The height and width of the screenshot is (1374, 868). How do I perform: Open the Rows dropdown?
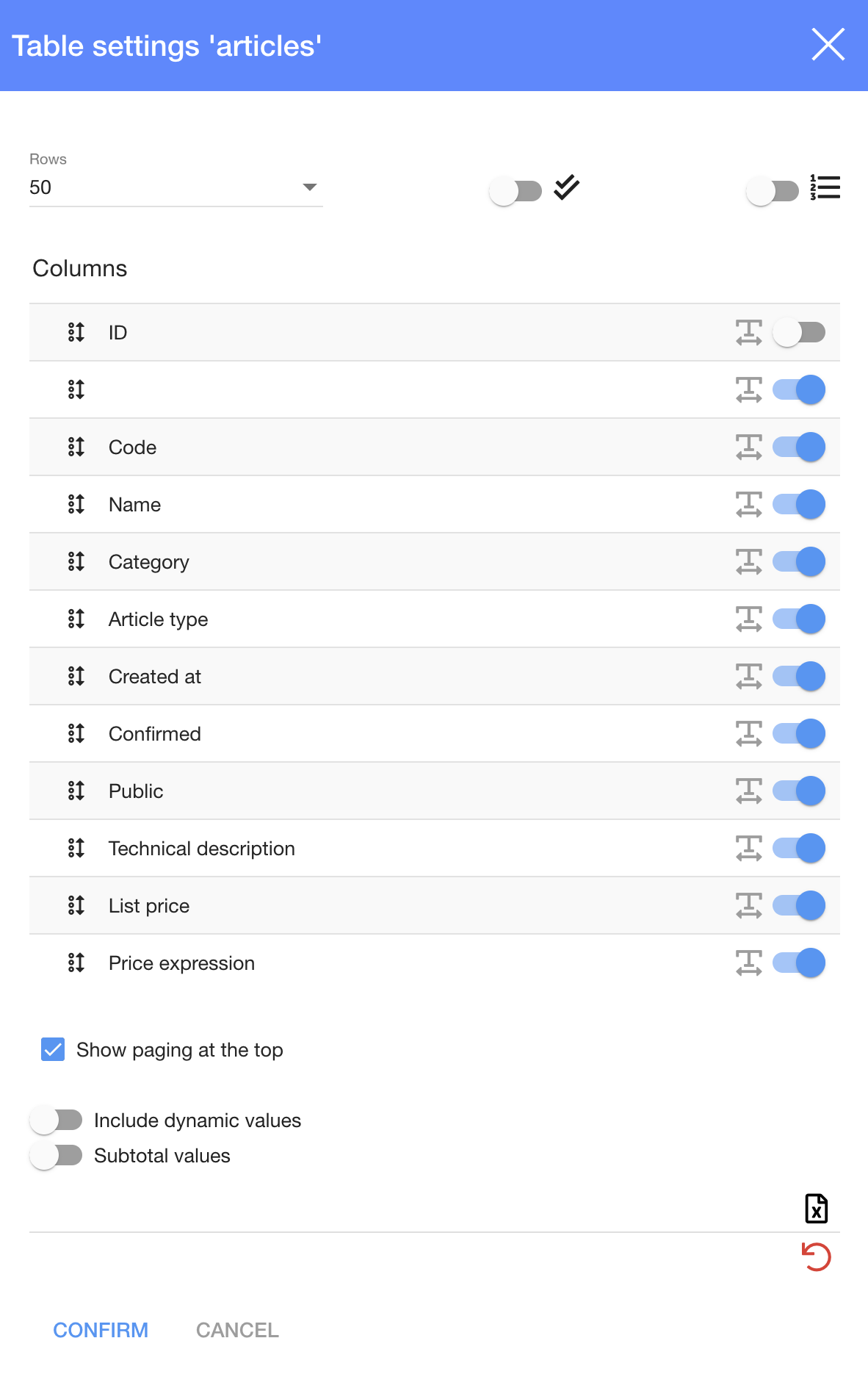[176, 187]
